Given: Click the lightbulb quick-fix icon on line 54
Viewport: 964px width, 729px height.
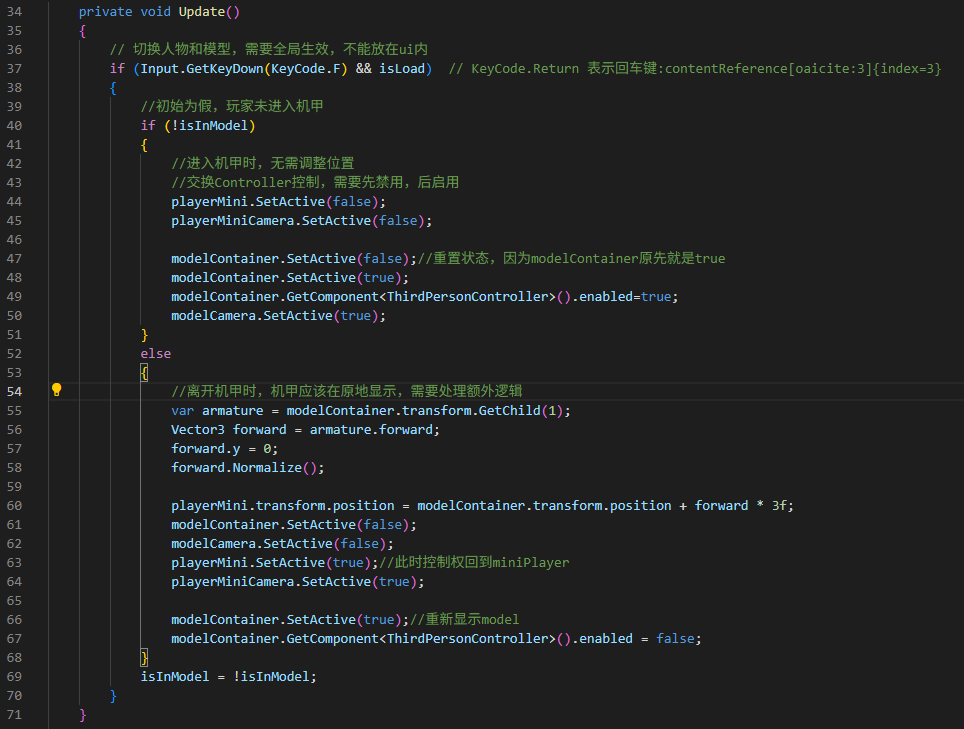Looking at the screenshot, I should [57, 390].
